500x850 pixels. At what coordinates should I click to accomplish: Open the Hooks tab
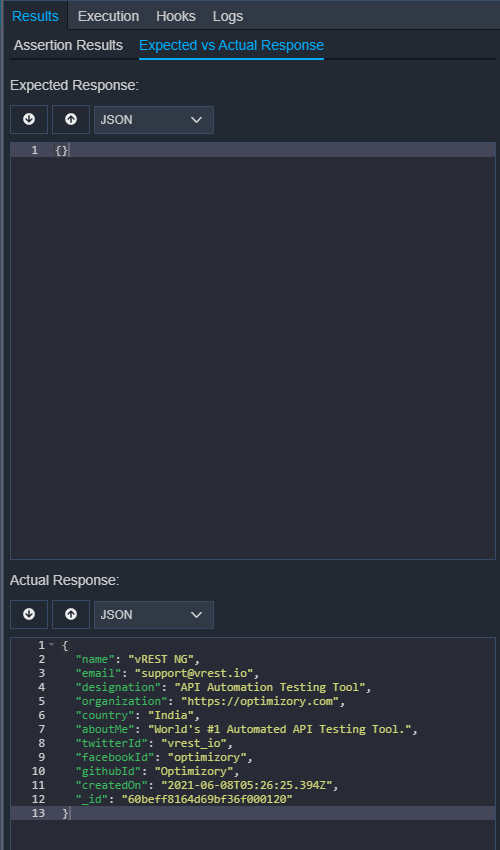pos(176,16)
